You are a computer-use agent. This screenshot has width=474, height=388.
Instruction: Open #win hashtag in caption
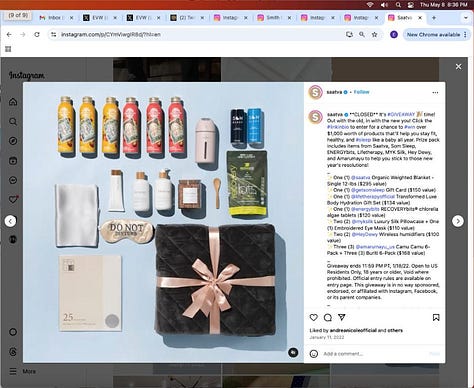[x=410, y=127]
